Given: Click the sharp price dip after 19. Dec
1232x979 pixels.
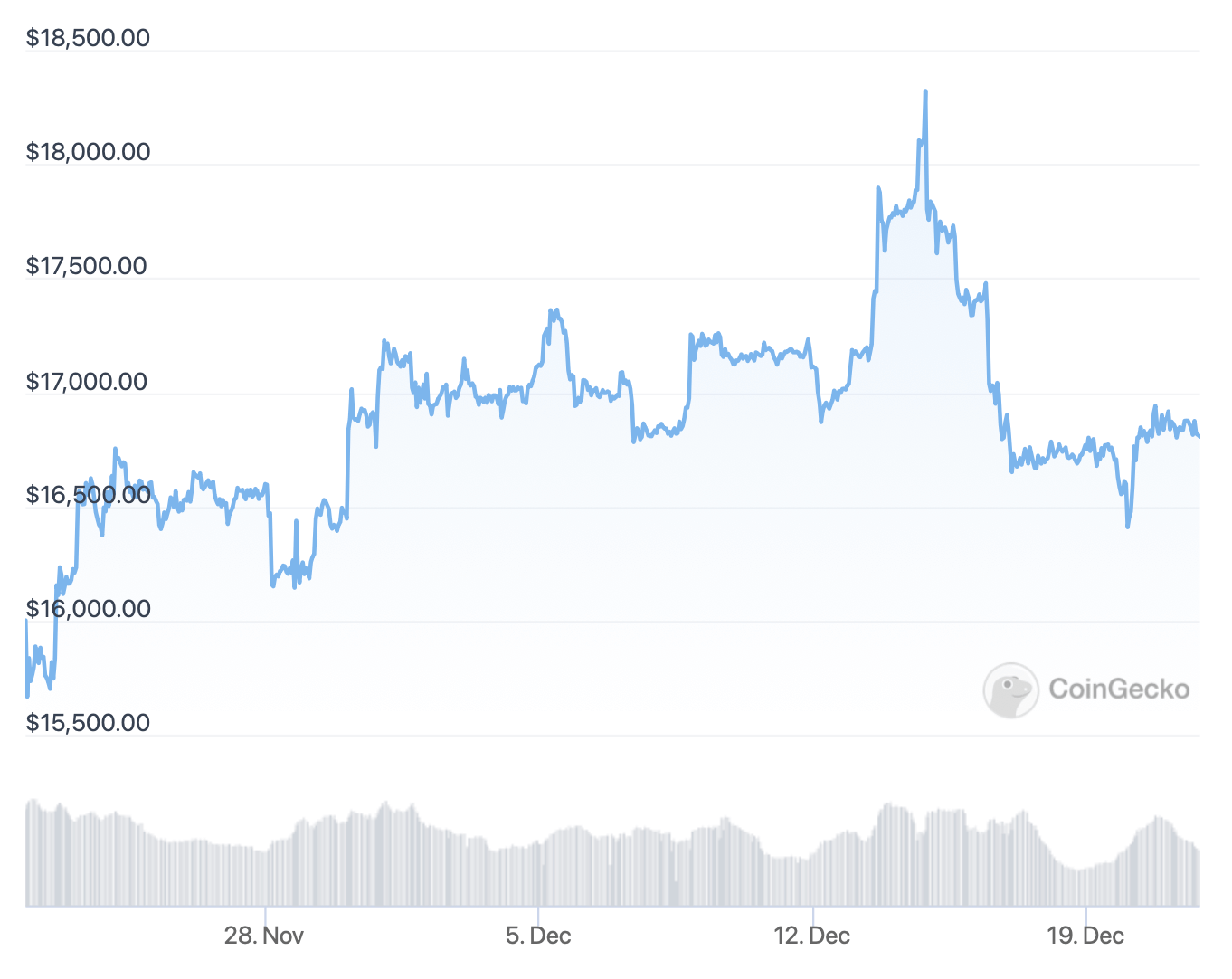Looking at the screenshot, I should click(x=1128, y=525).
